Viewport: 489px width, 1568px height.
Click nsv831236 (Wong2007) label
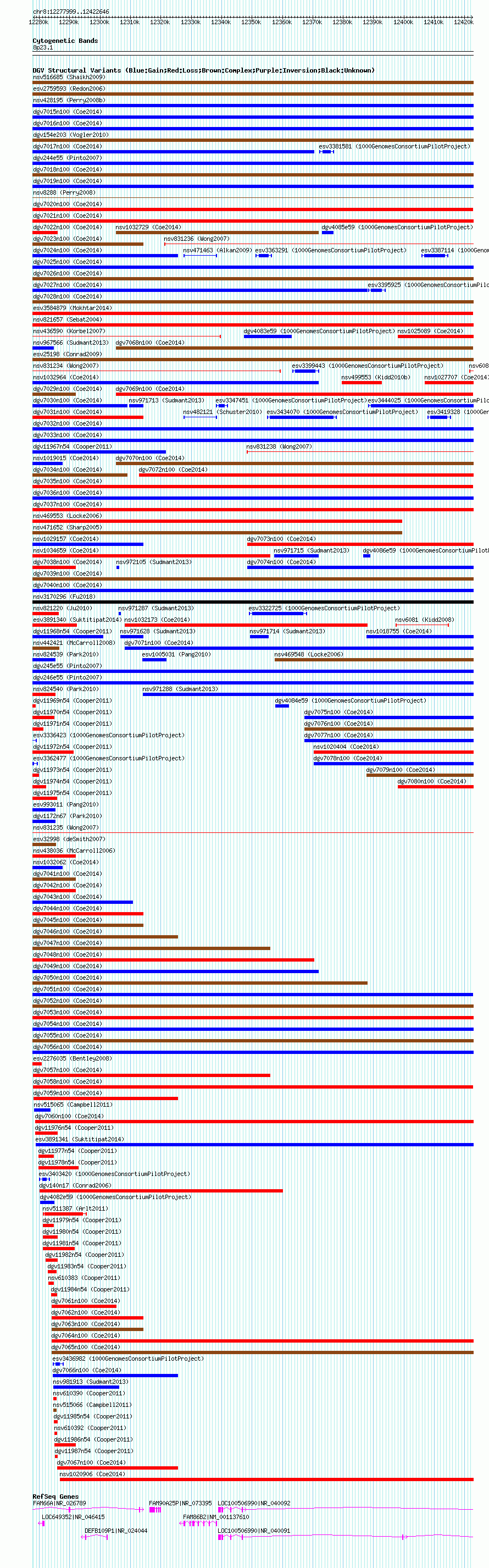197,239
